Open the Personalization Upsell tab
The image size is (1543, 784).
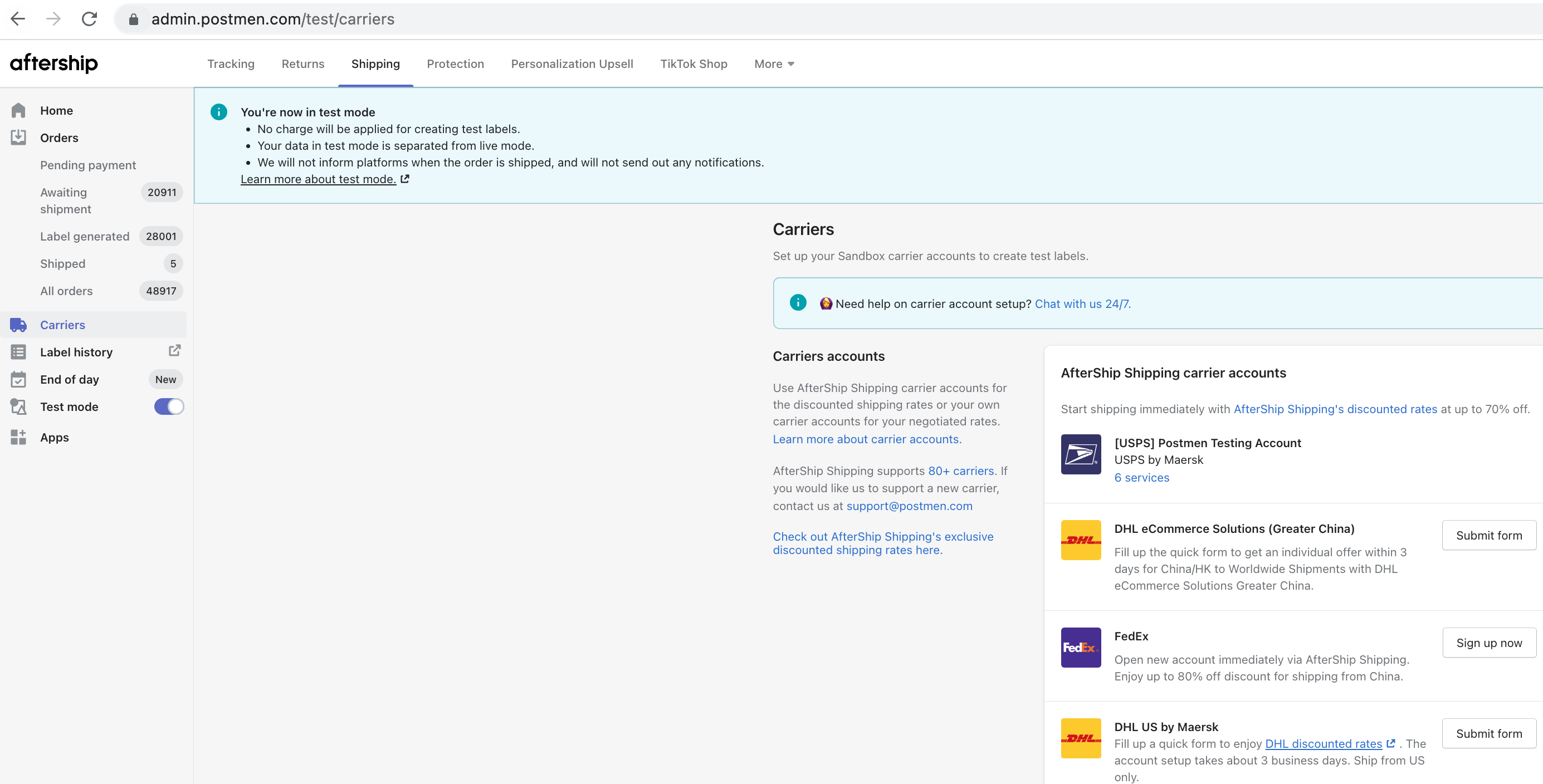(x=572, y=63)
